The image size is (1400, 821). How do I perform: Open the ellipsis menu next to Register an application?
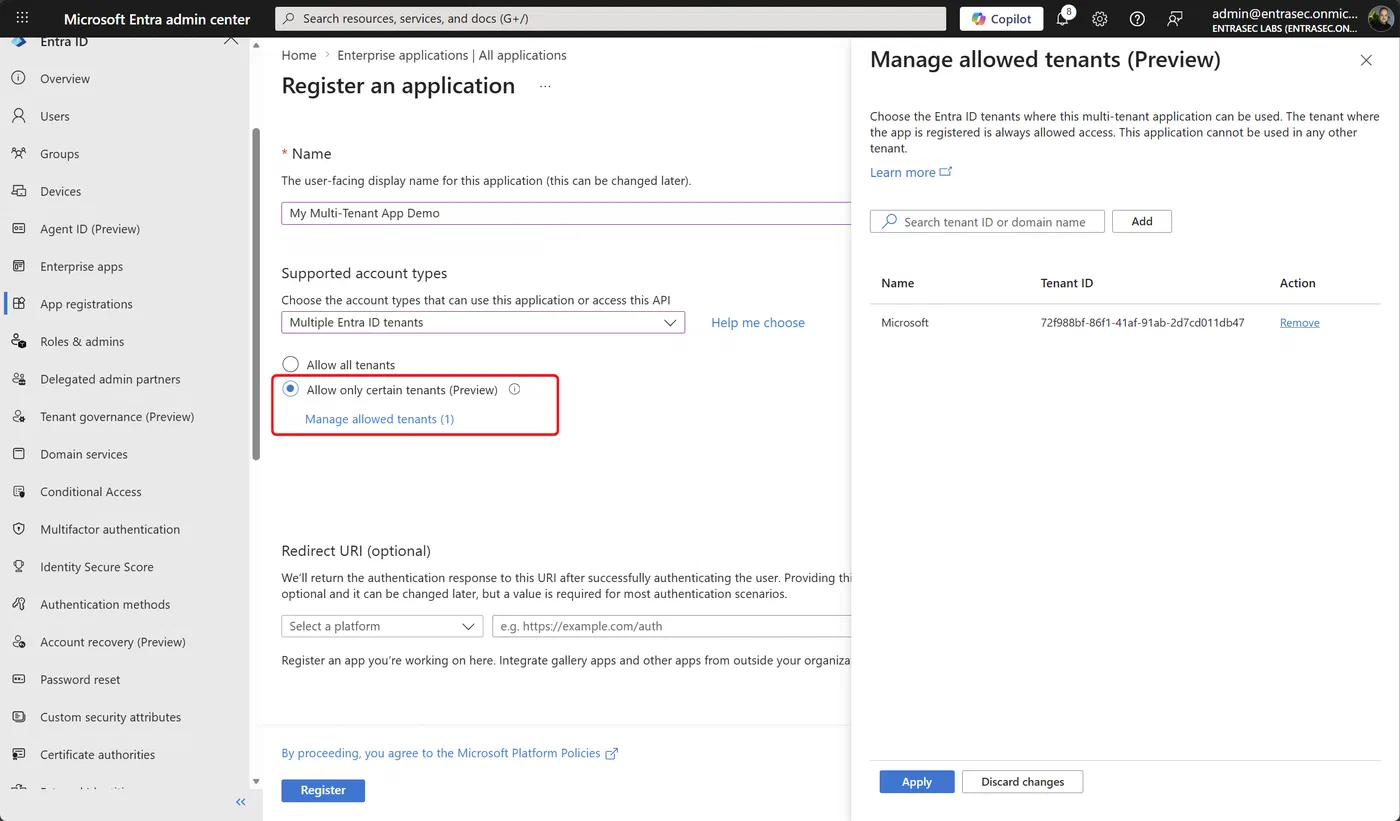[545, 86]
